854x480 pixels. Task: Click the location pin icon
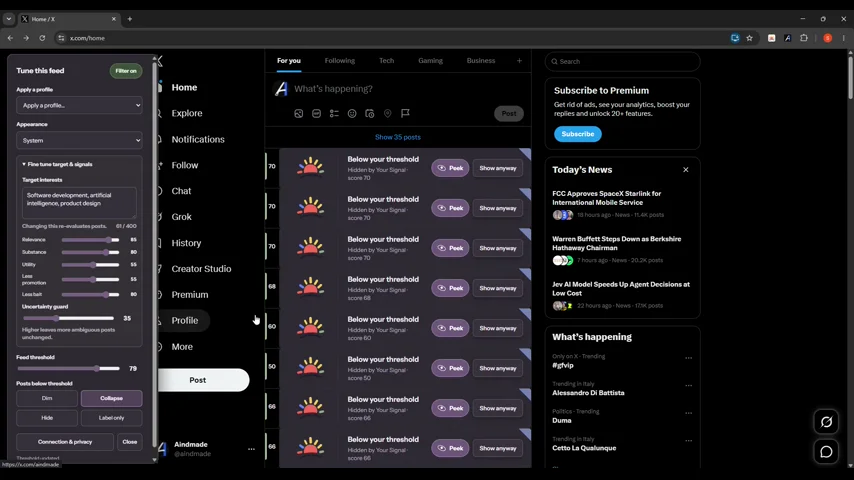point(387,113)
